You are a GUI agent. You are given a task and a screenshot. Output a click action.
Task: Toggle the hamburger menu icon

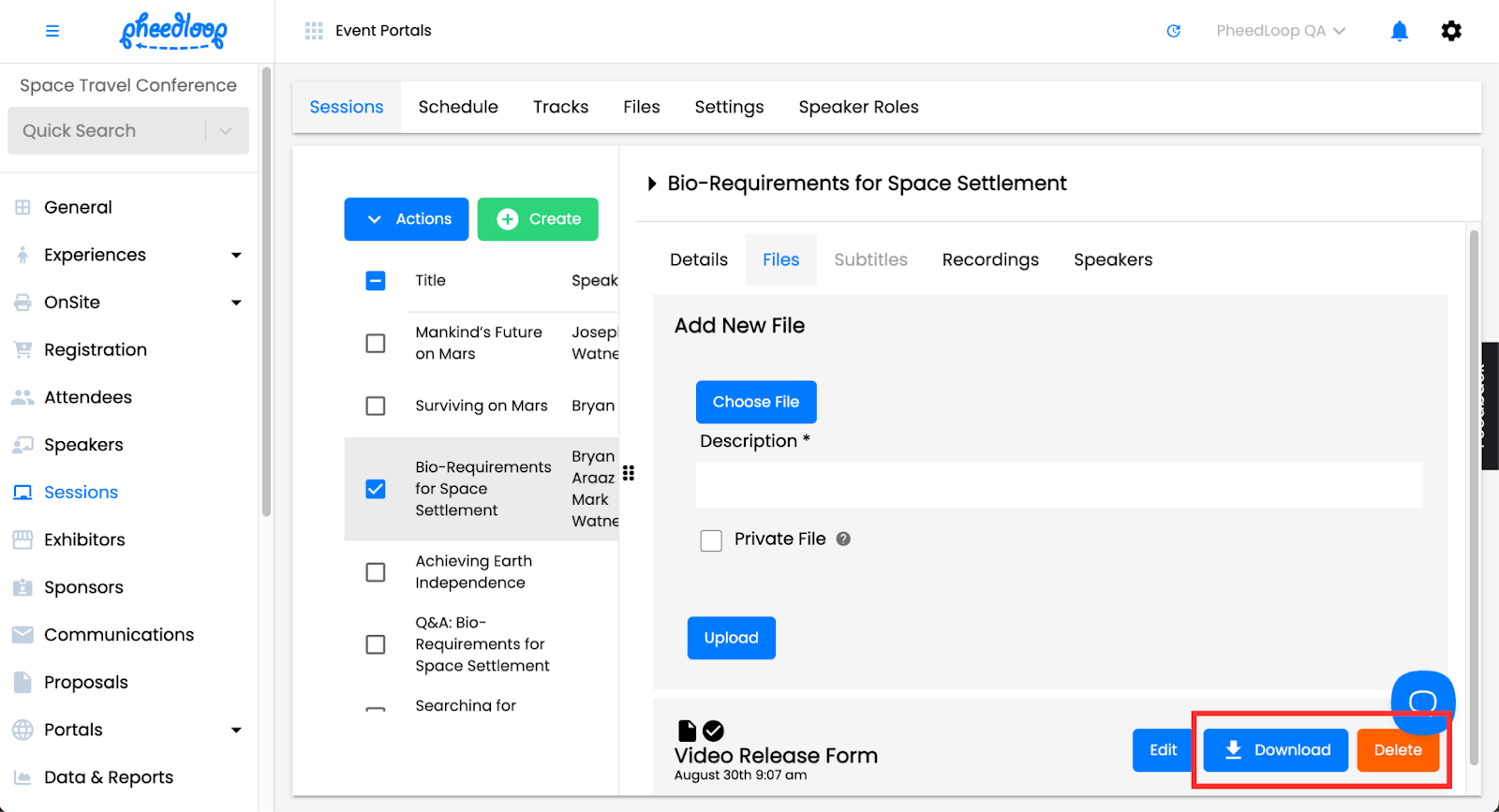tap(52, 31)
